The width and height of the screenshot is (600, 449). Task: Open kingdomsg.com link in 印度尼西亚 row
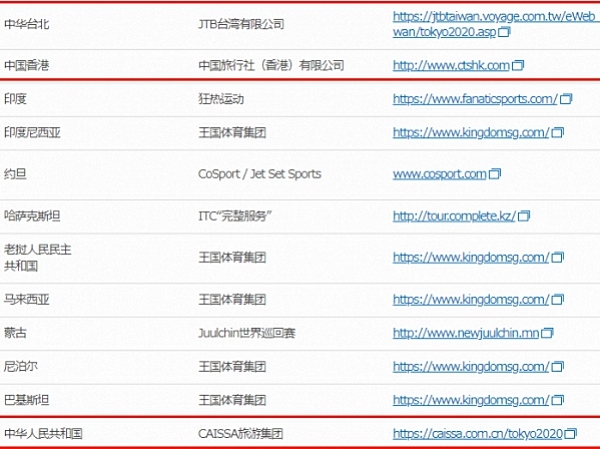point(471,133)
